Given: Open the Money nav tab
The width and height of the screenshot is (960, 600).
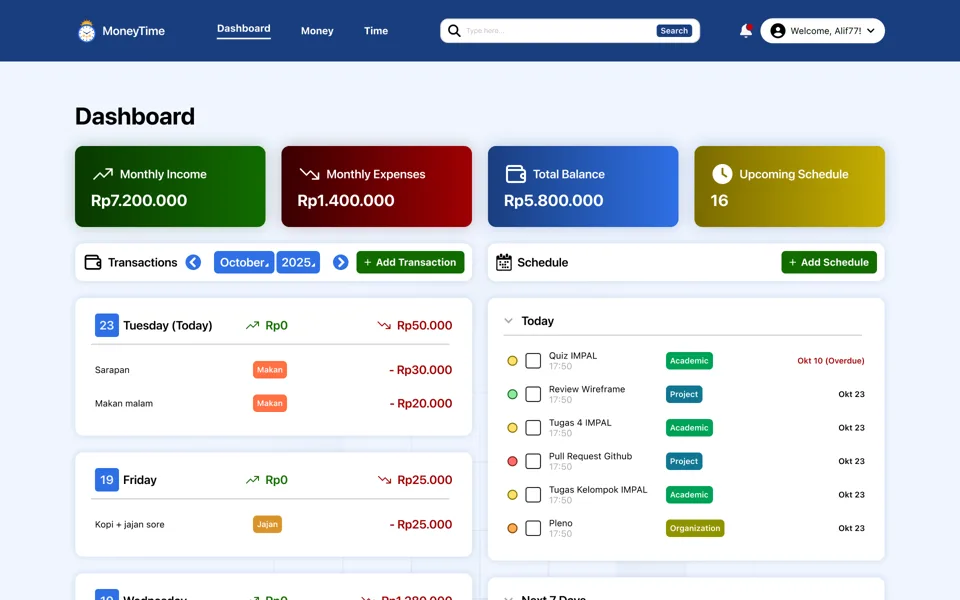Looking at the screenshot, I should [x=317, y=31].
